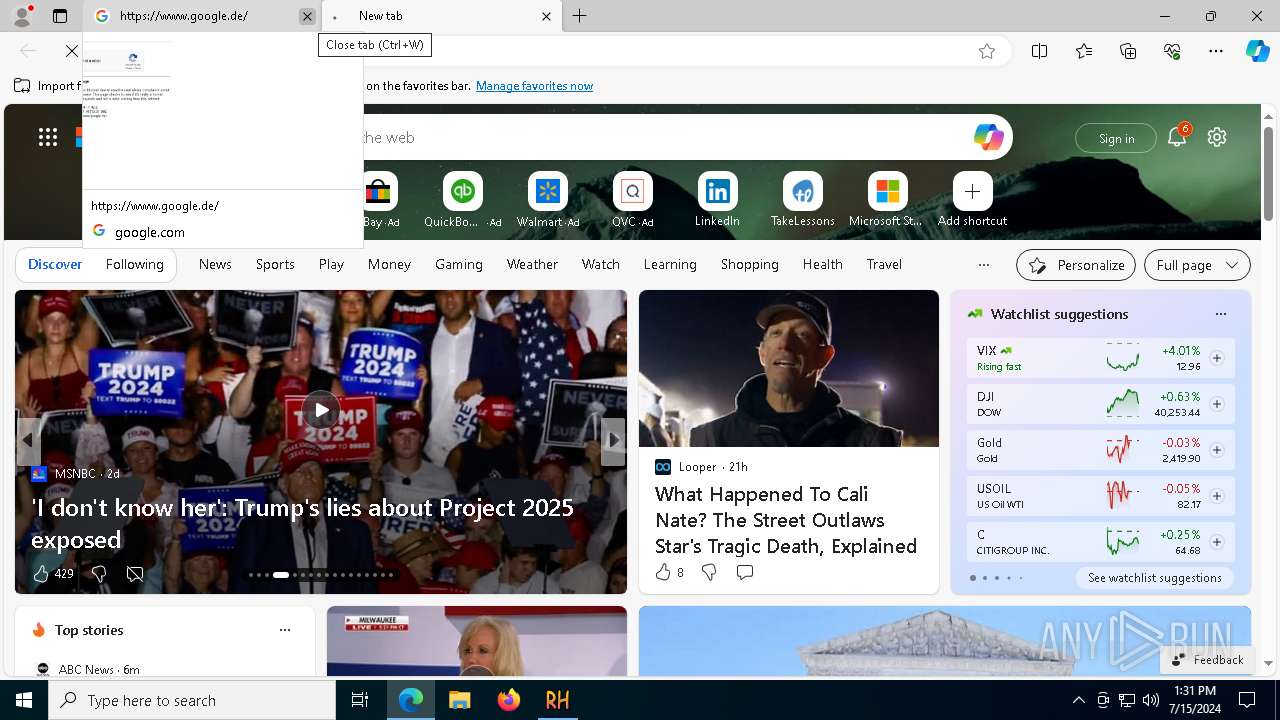The width and height of the screenshot is (1280, 720).
Task: Add Citigroup to watchlist
Action: click(x=1217, y=542)
